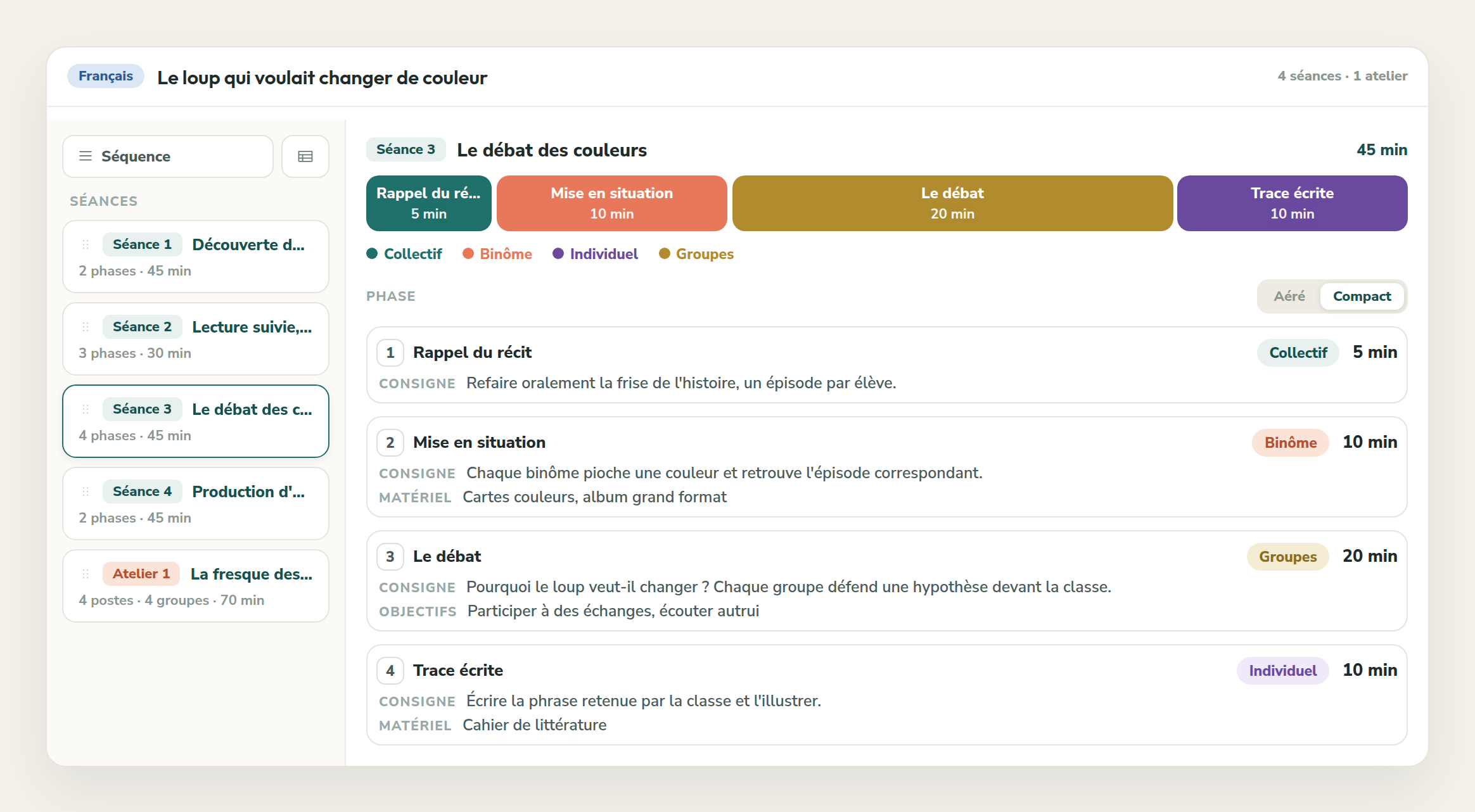Click the Trace écrite purple timeline block
The width and height of the screenshot is (1475, 812).
click(1292, 203)
